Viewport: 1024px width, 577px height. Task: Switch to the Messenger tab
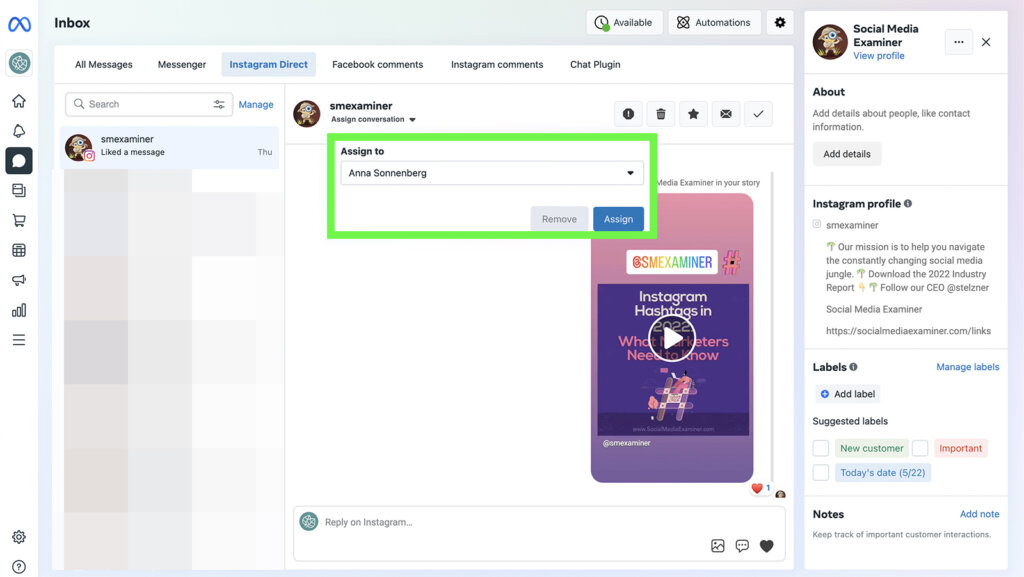tap(181, 64)
